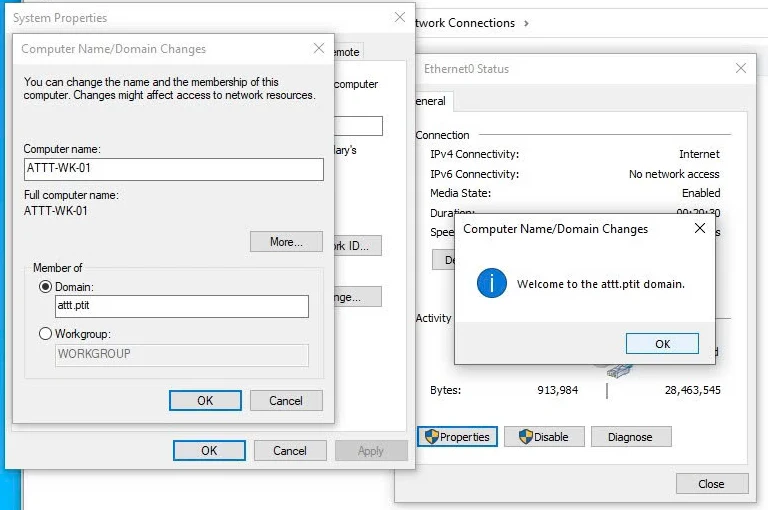Confirm with OK in Computer Name/Domain Changes dialog
This screenshot has height=510, width=768.
(205, 400)
